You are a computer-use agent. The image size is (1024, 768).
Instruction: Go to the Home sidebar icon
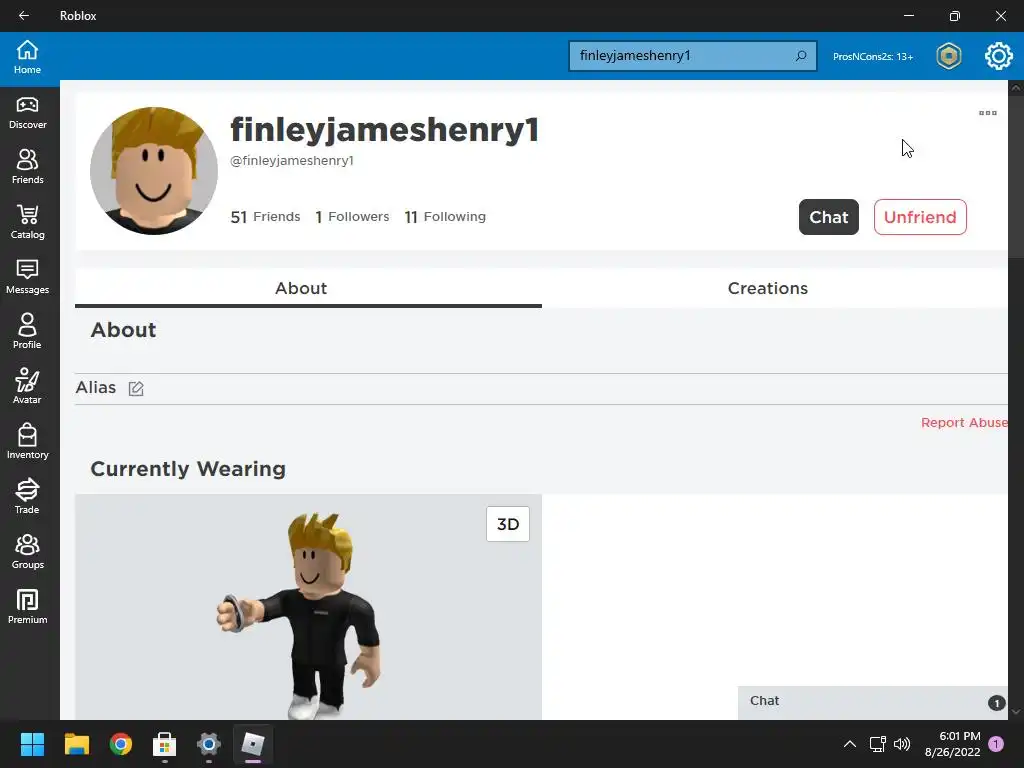27,57
